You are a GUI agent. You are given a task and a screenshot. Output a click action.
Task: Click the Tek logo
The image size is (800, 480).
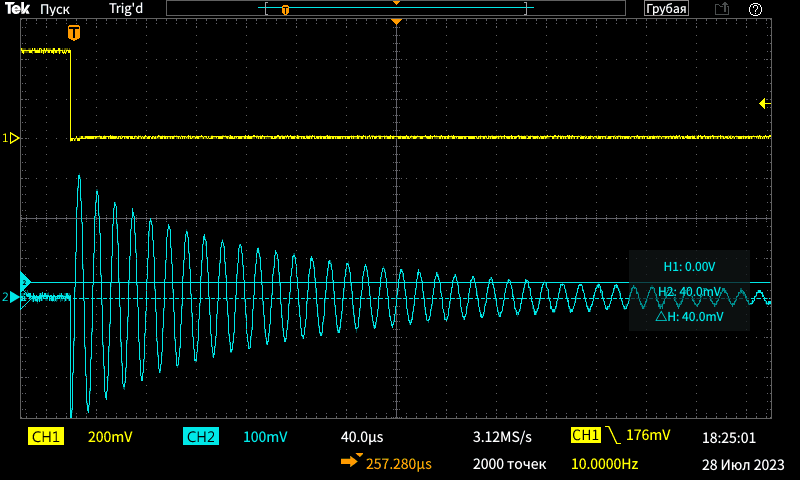tap(17, 9)
